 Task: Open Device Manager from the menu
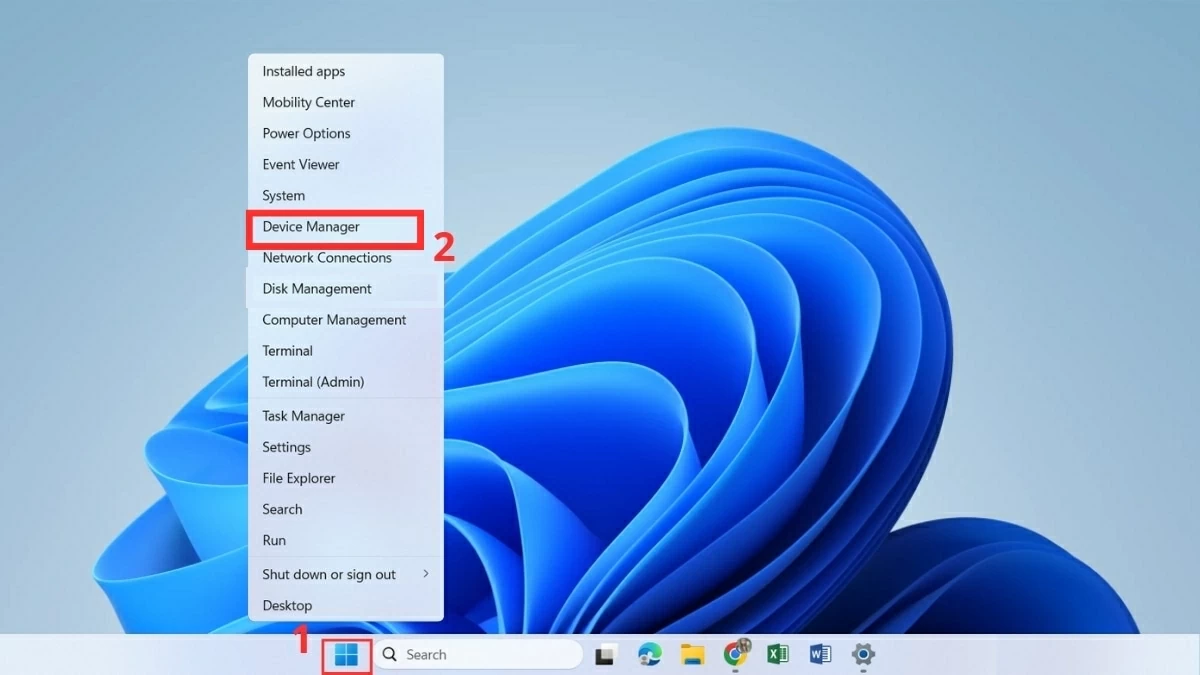click(312, 226)
